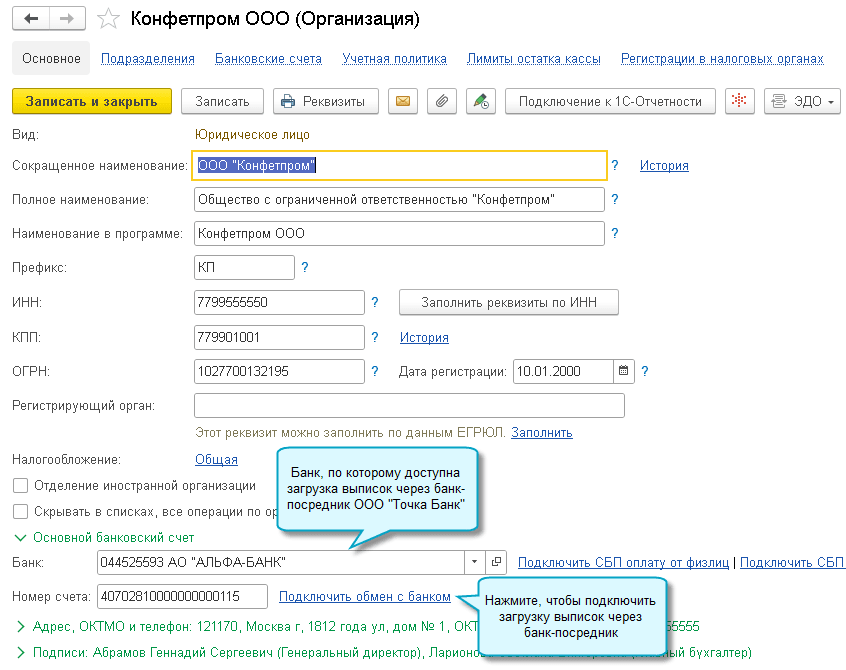Open the Банковские счета tab

click(268, 59)
